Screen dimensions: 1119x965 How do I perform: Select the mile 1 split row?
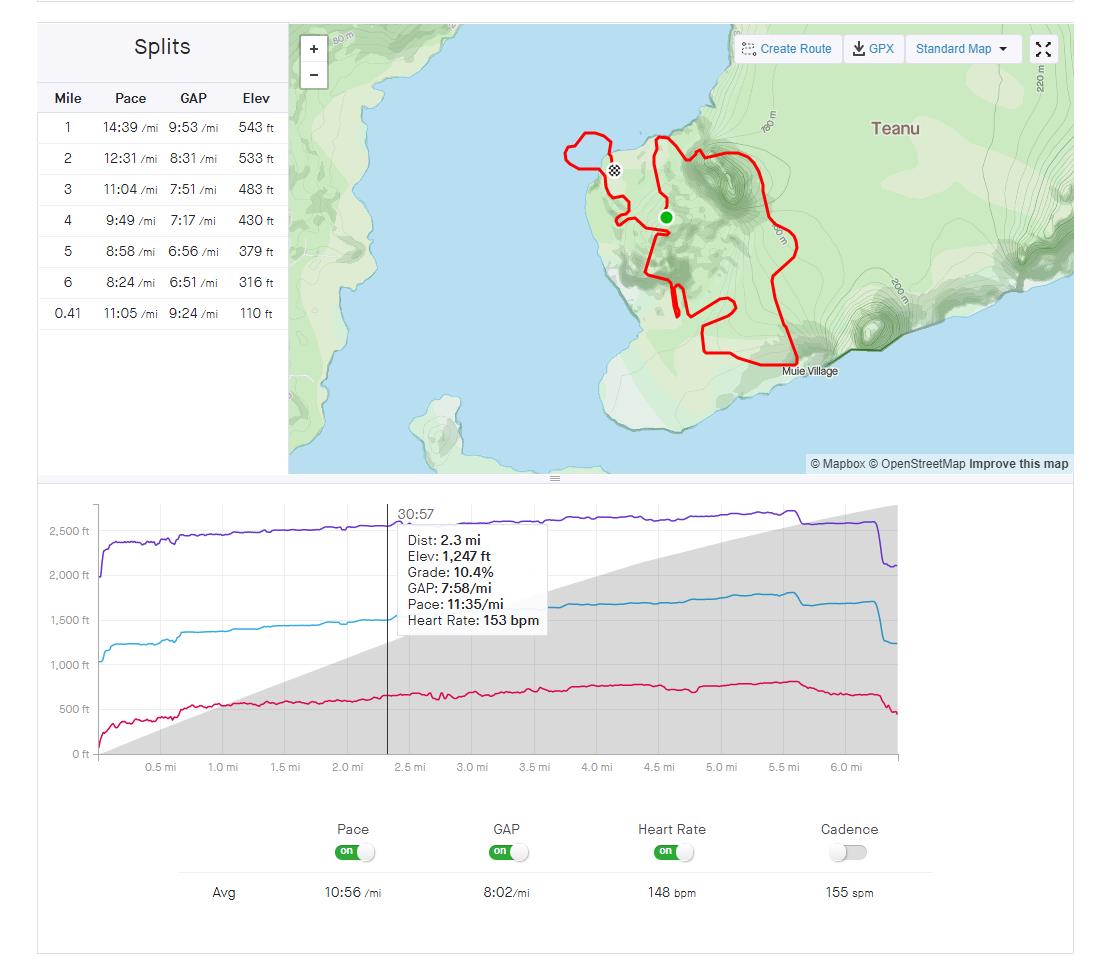pyautogui.click(x=162, y=128)
